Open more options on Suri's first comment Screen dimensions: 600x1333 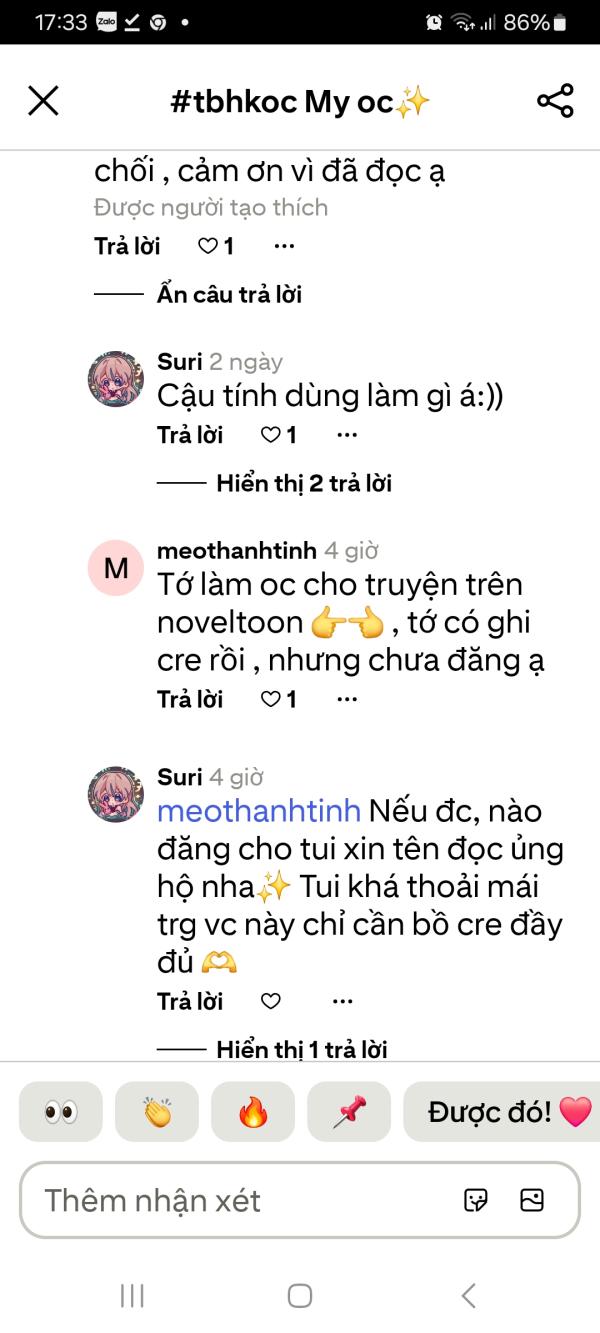click(x=346, y=435)
